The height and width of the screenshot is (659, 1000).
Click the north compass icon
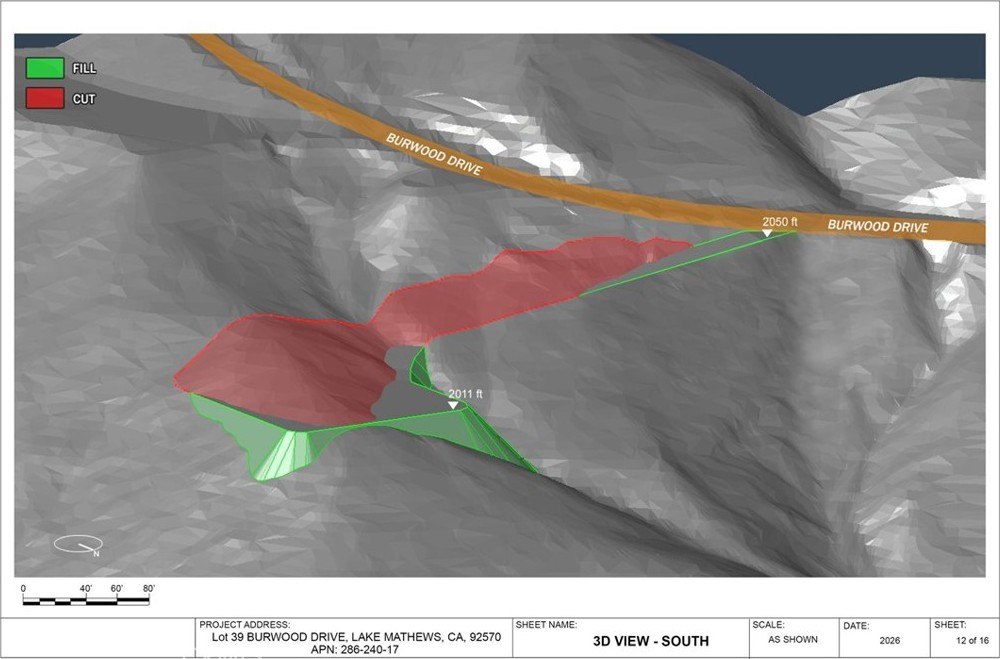(78, 545)
